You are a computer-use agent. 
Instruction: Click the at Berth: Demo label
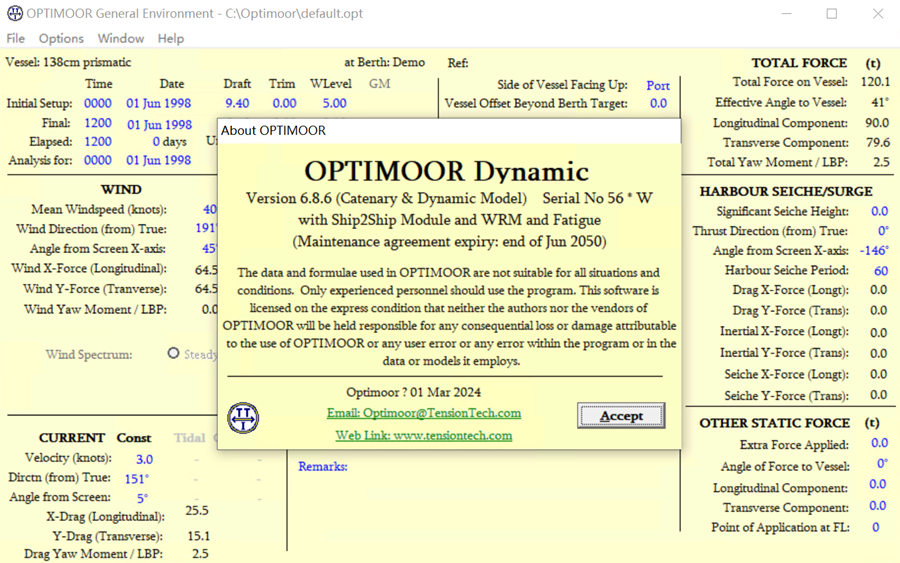pos(385,62)
